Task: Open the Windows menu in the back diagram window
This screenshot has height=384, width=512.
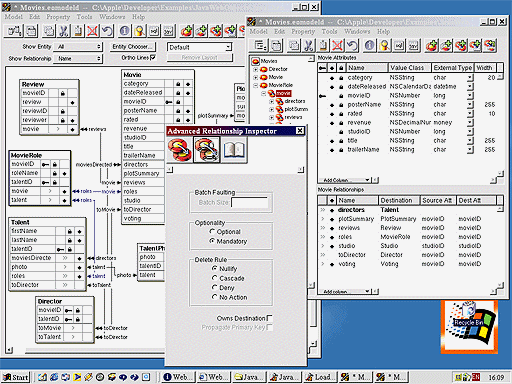Action: pyautogui.click(x=112, y=17)
